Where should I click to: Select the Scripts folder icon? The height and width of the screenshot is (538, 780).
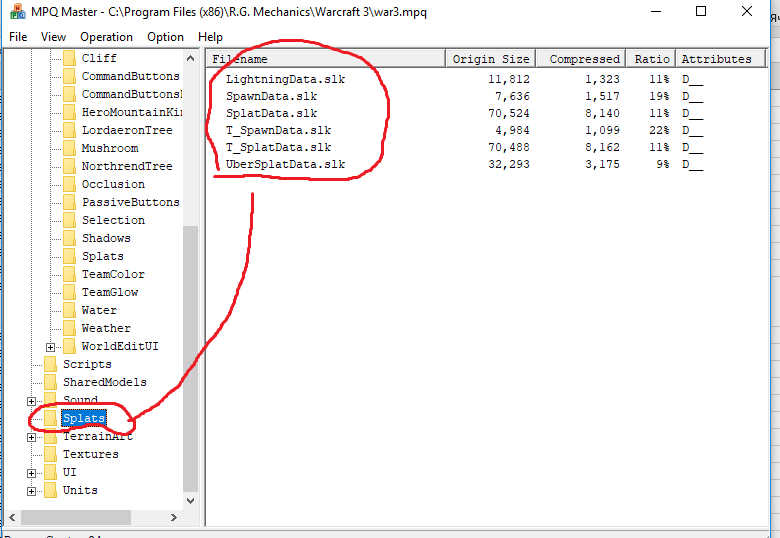tap(50, 364)
